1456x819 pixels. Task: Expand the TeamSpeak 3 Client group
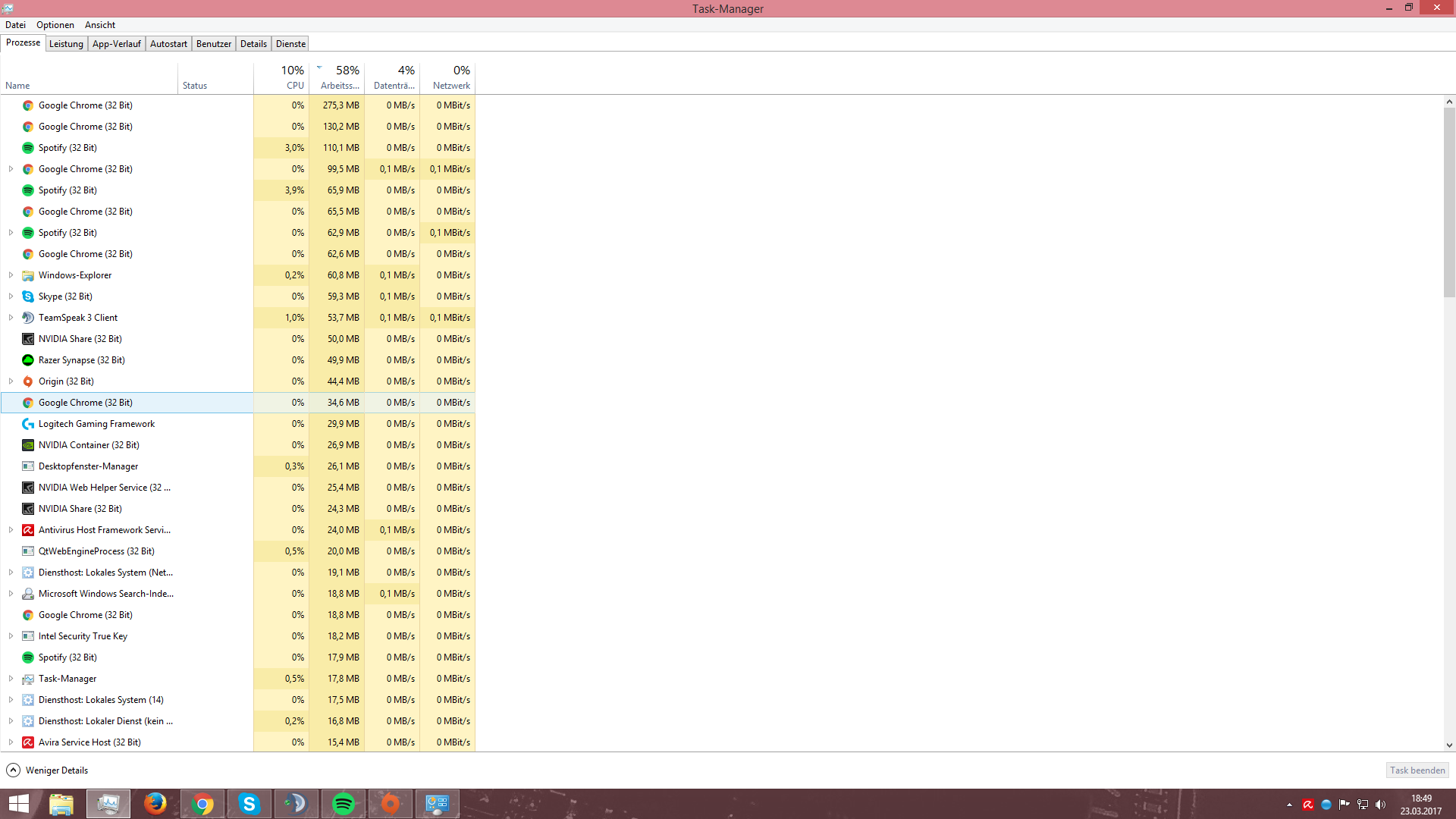tap(11, 318)
